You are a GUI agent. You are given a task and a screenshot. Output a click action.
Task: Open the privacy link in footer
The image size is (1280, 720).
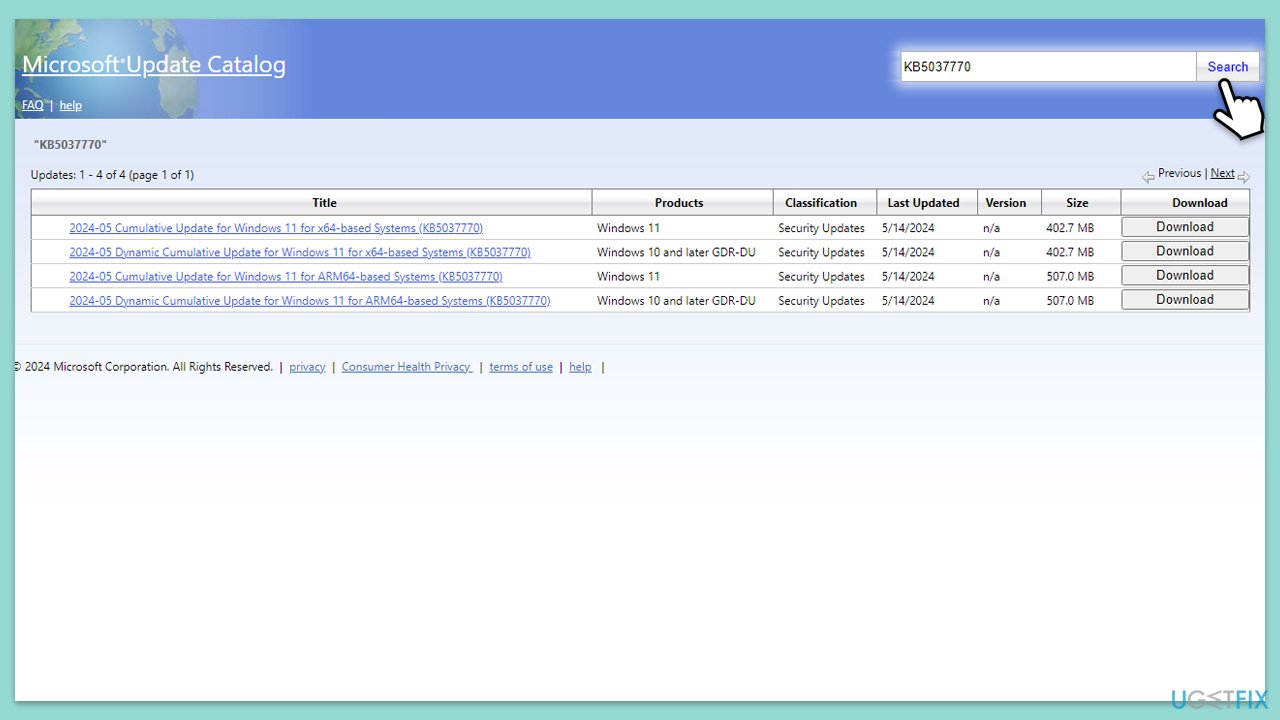307,367
